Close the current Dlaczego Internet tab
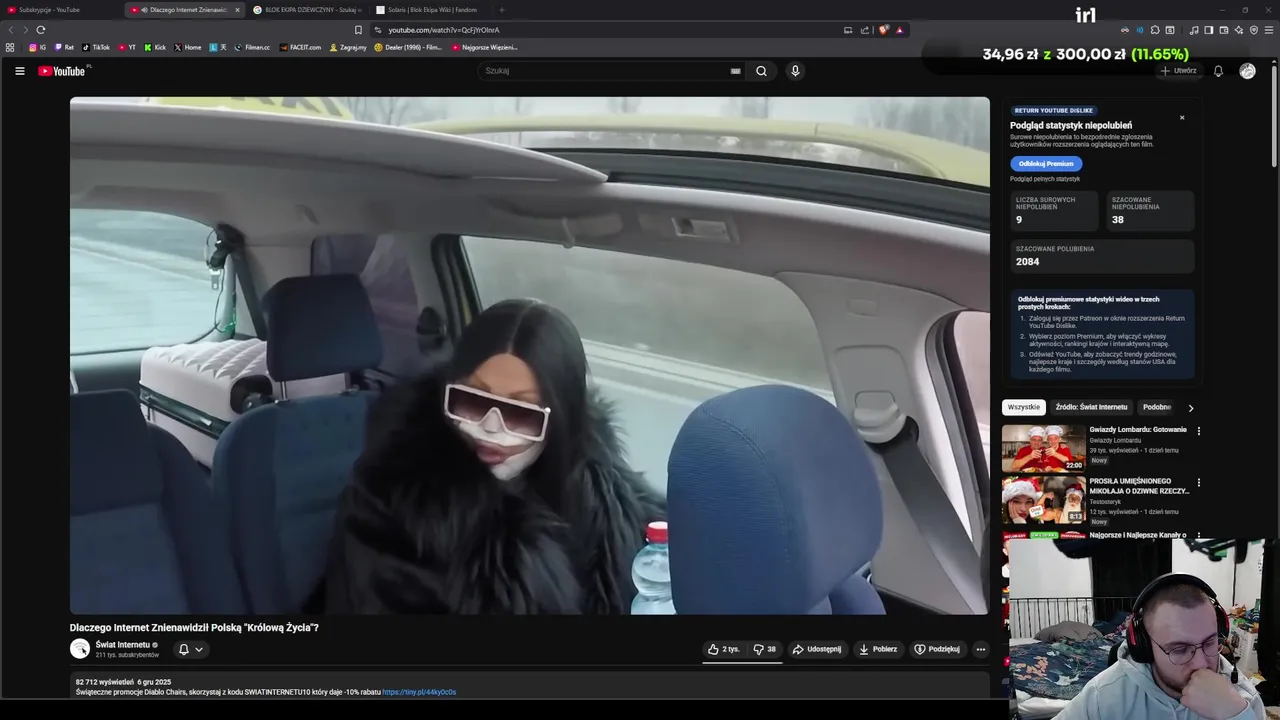The height and width of the screenshot is (720, 1280). (x=237, y=10)
